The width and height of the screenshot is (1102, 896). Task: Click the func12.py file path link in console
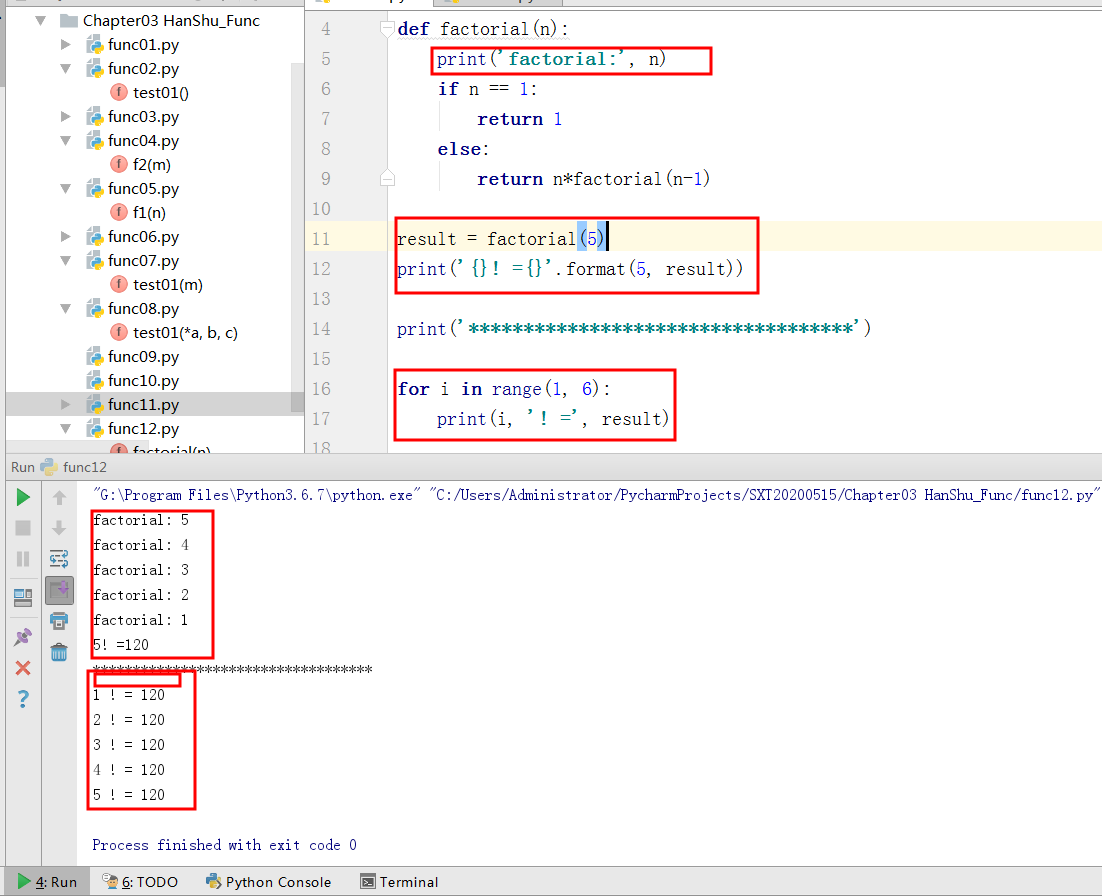(x=765, y=495)
